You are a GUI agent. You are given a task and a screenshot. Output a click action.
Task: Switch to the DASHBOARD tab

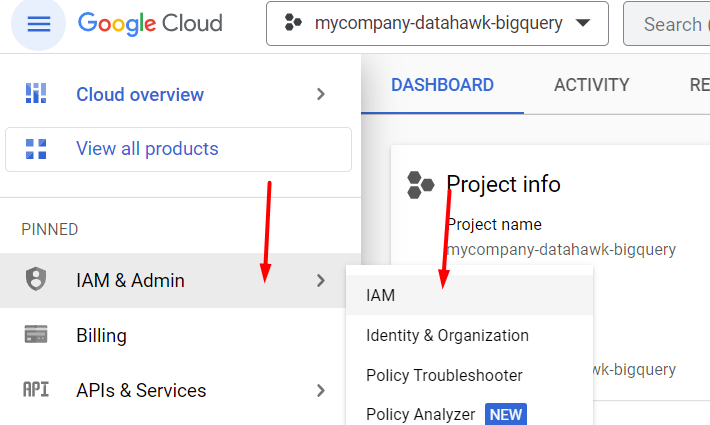[x=442, y=85]
